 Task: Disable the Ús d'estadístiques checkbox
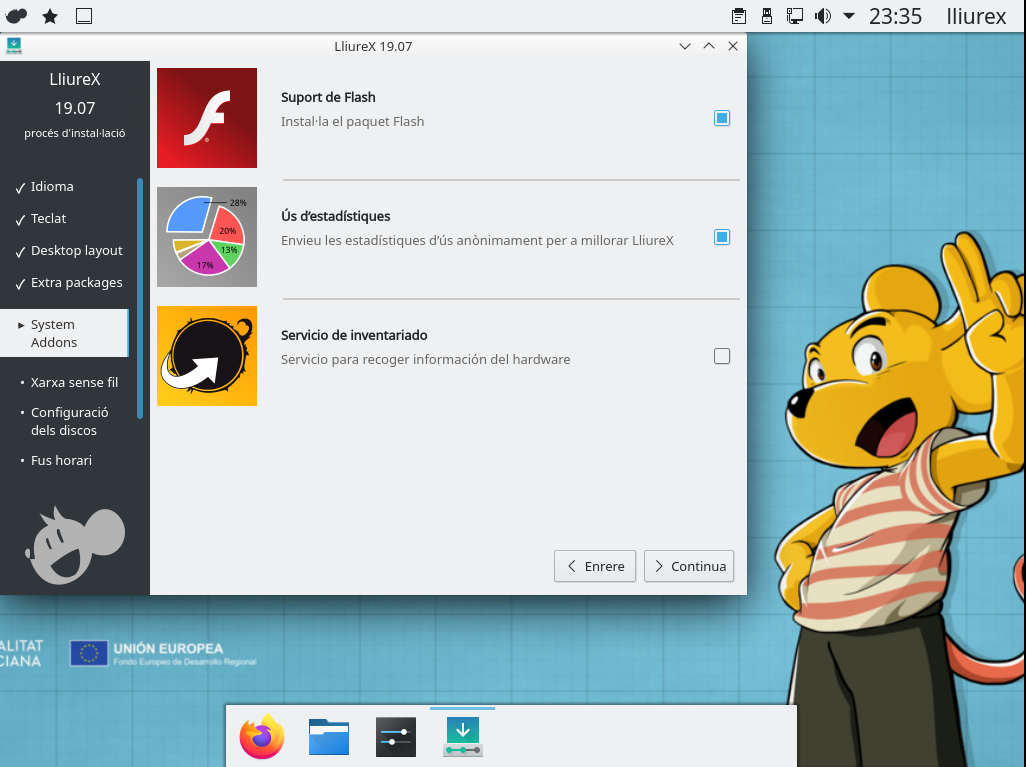tap(722, 237)
